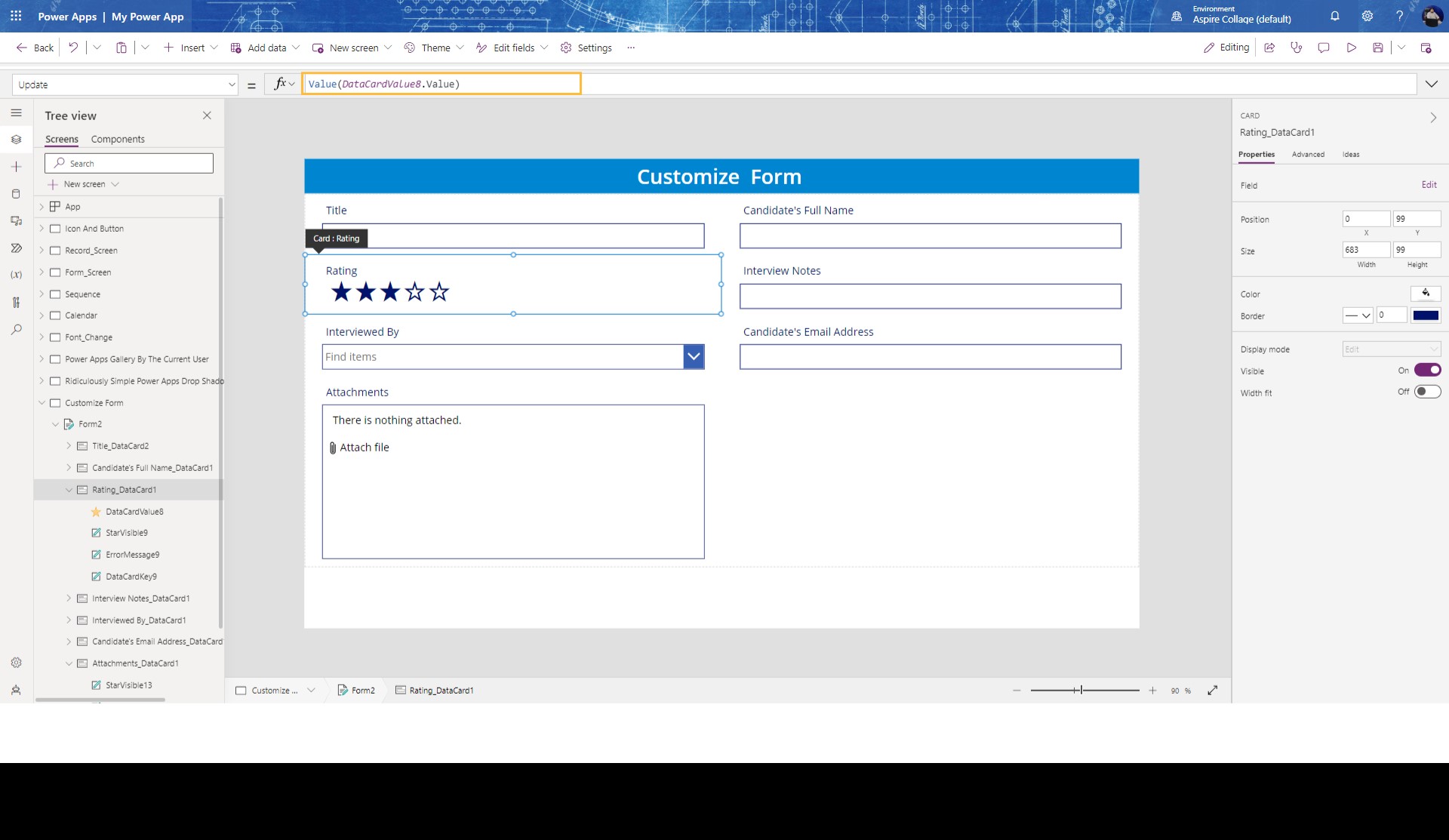1449x840 pixels.
Task: Open the Comments icon in the top bar
Action: point(1324,47)
